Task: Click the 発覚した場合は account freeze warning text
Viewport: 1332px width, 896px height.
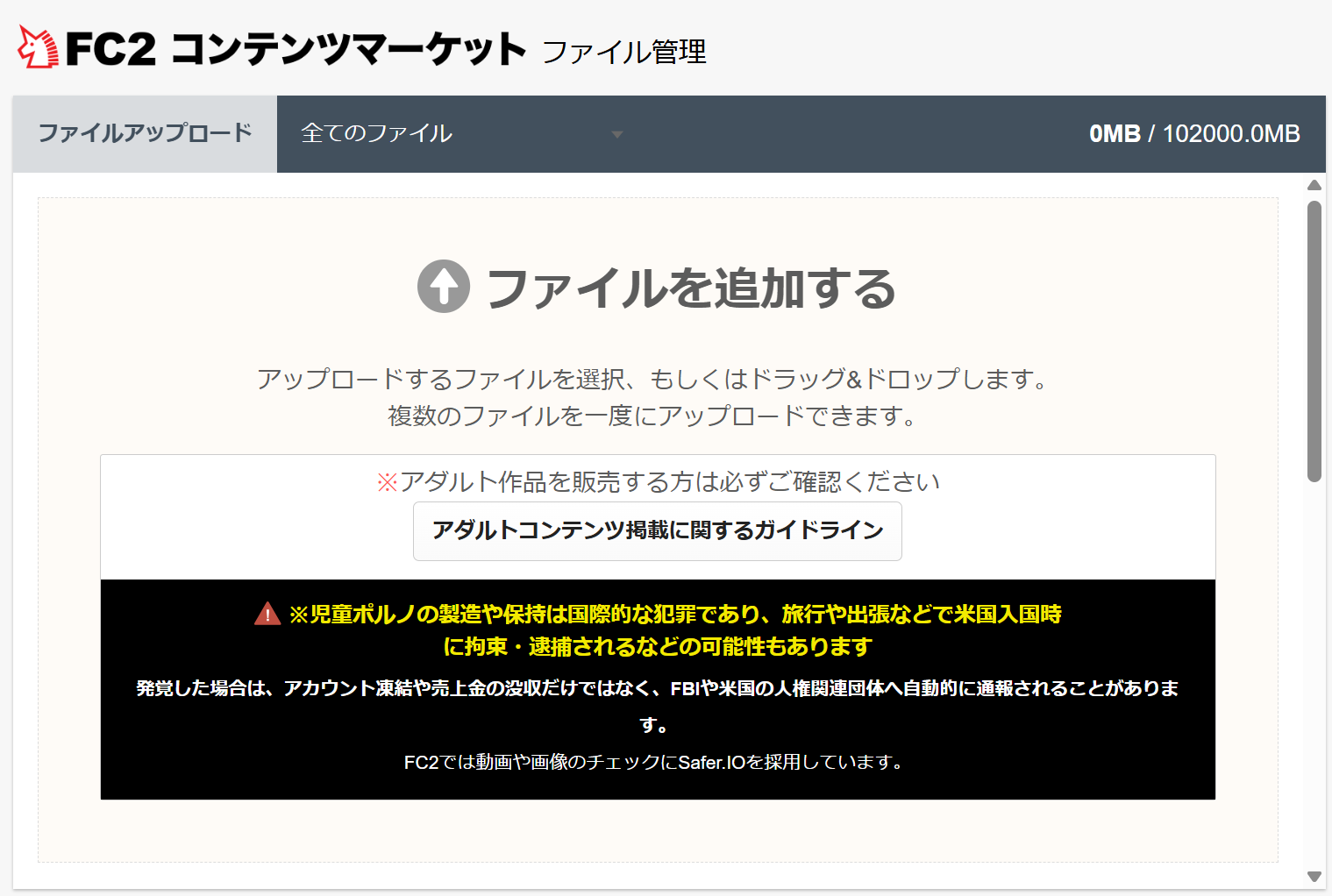Action: point(657,689)
